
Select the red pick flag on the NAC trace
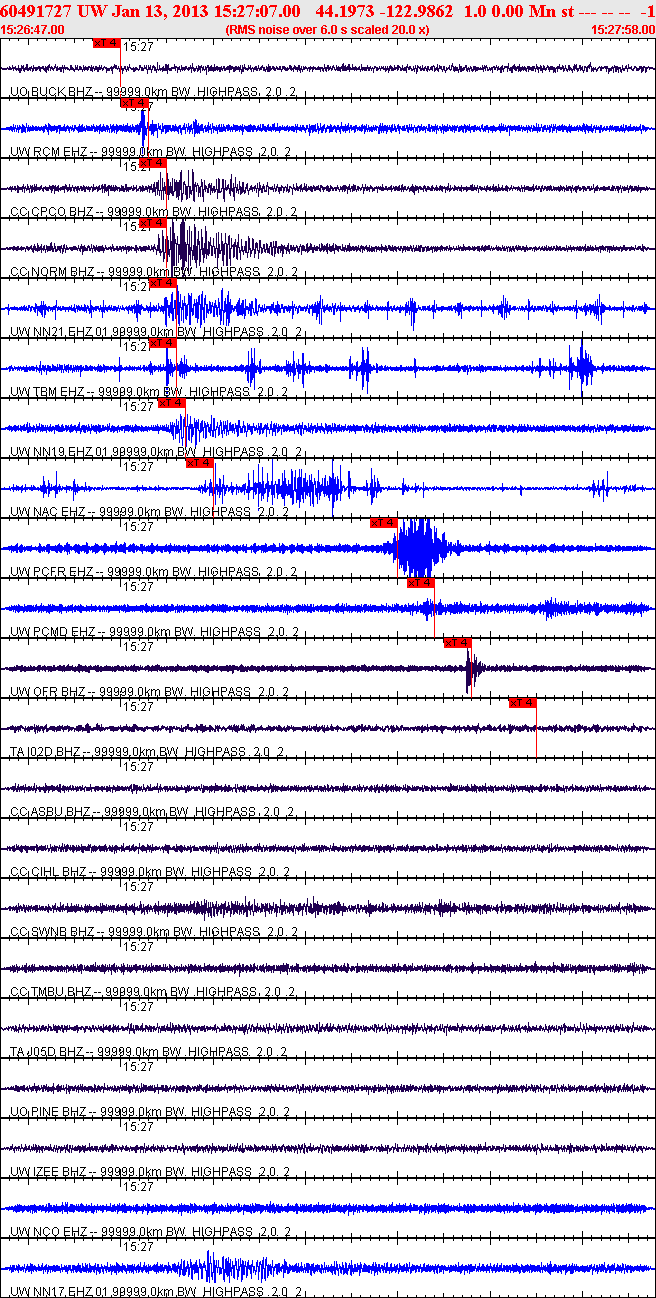[x=200, y=462]
